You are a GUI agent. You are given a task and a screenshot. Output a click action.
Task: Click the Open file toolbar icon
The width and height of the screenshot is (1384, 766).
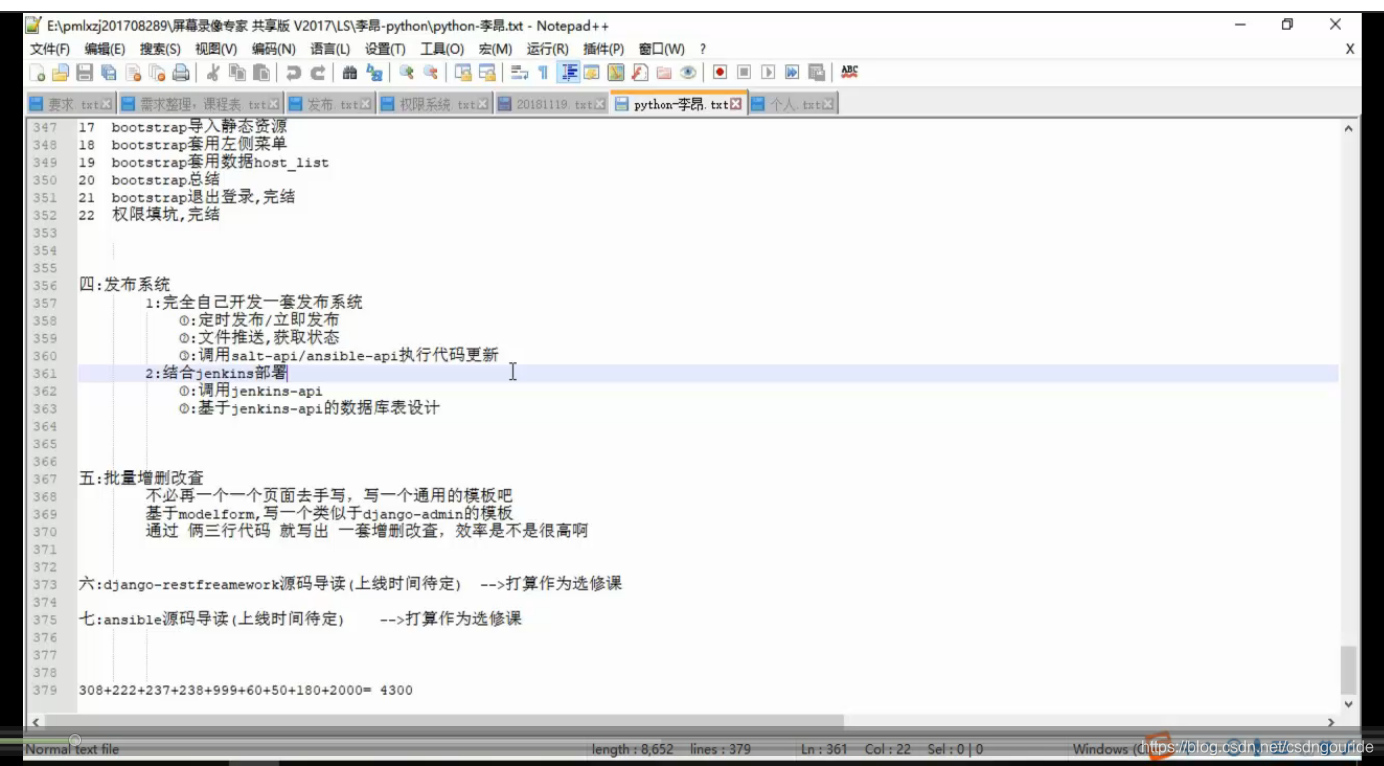pyautogui.click(x=61, y=72)
